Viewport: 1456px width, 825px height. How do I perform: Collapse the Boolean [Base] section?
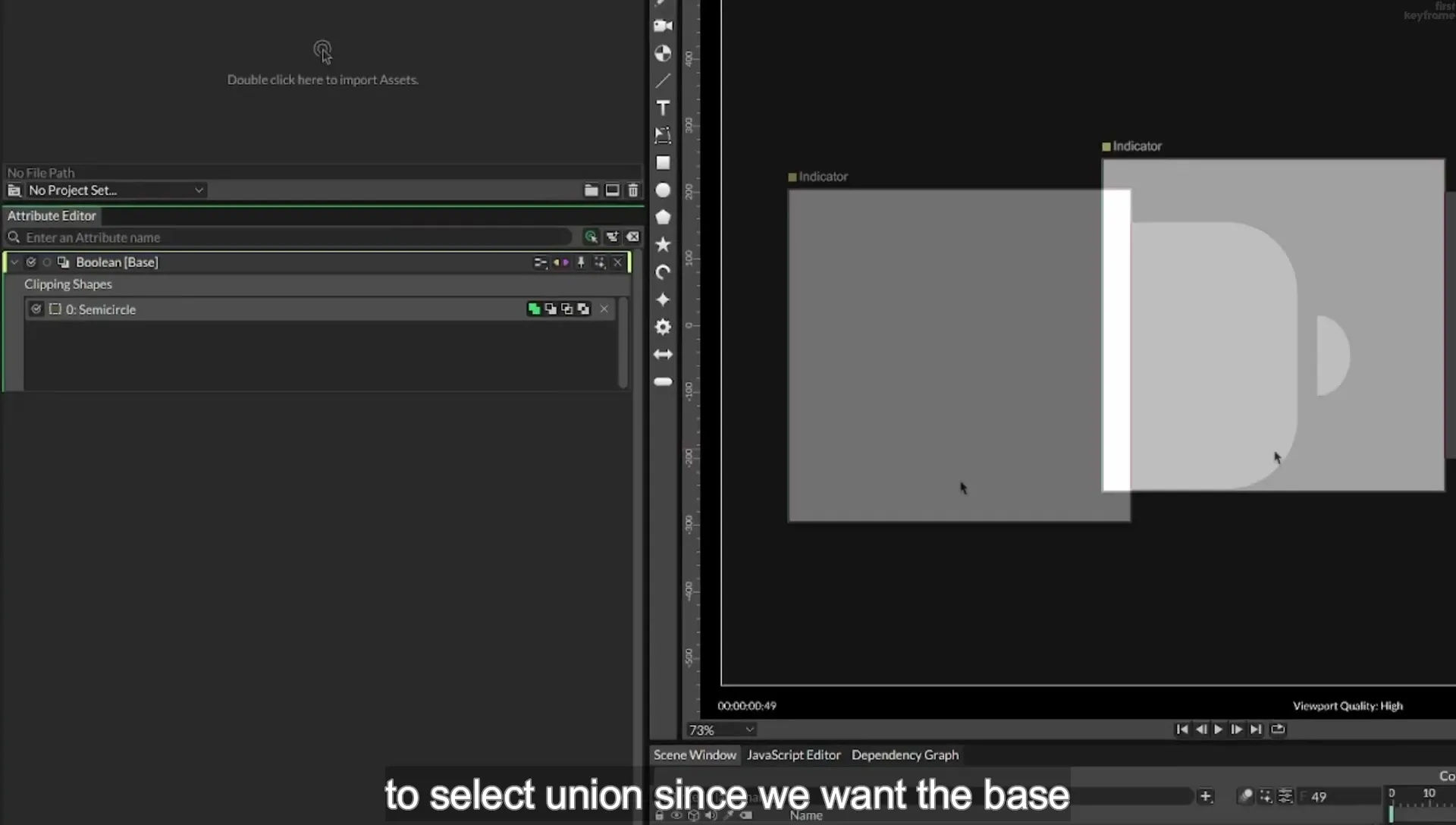(x=14, y=262)
